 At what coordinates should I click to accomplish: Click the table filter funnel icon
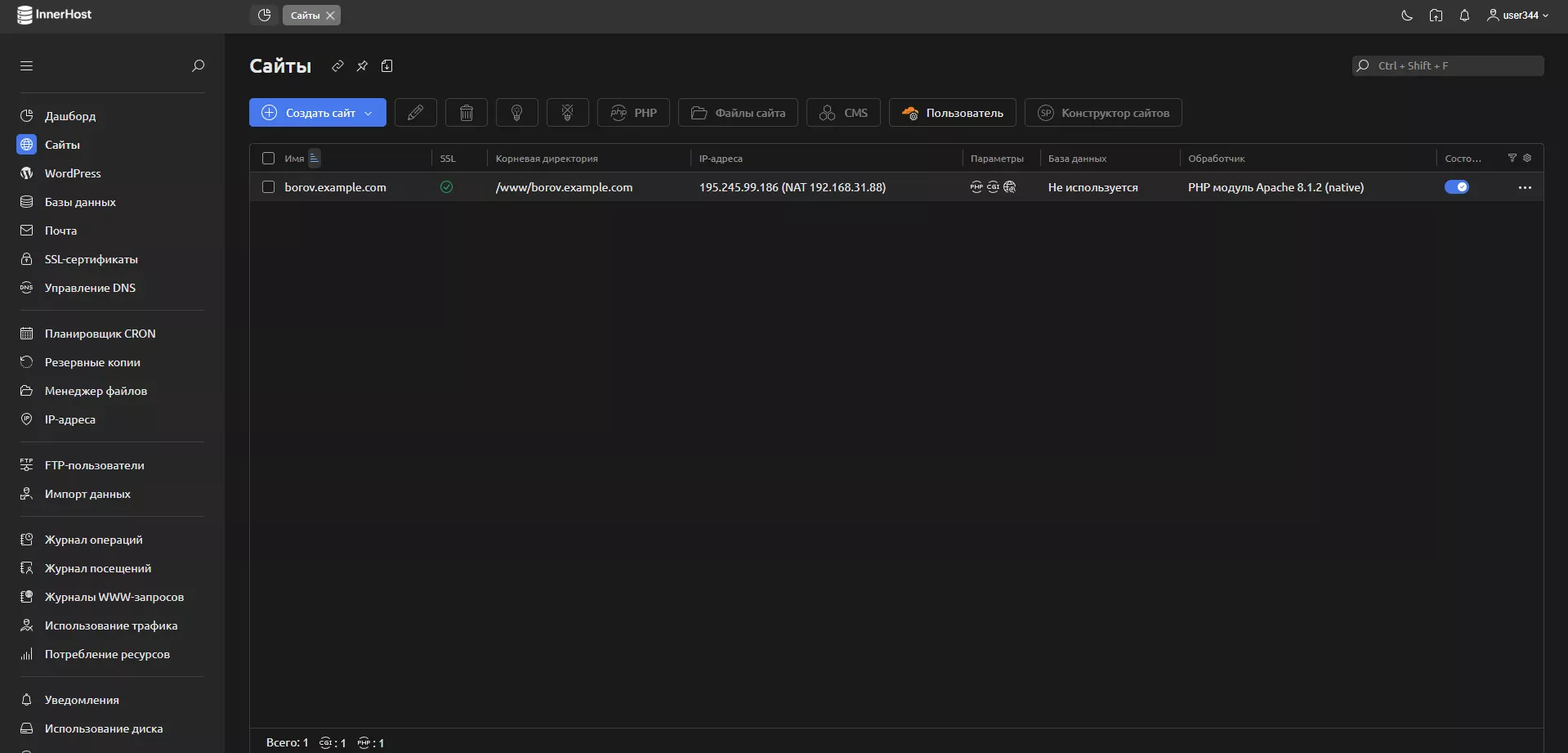pos(1512,158)
